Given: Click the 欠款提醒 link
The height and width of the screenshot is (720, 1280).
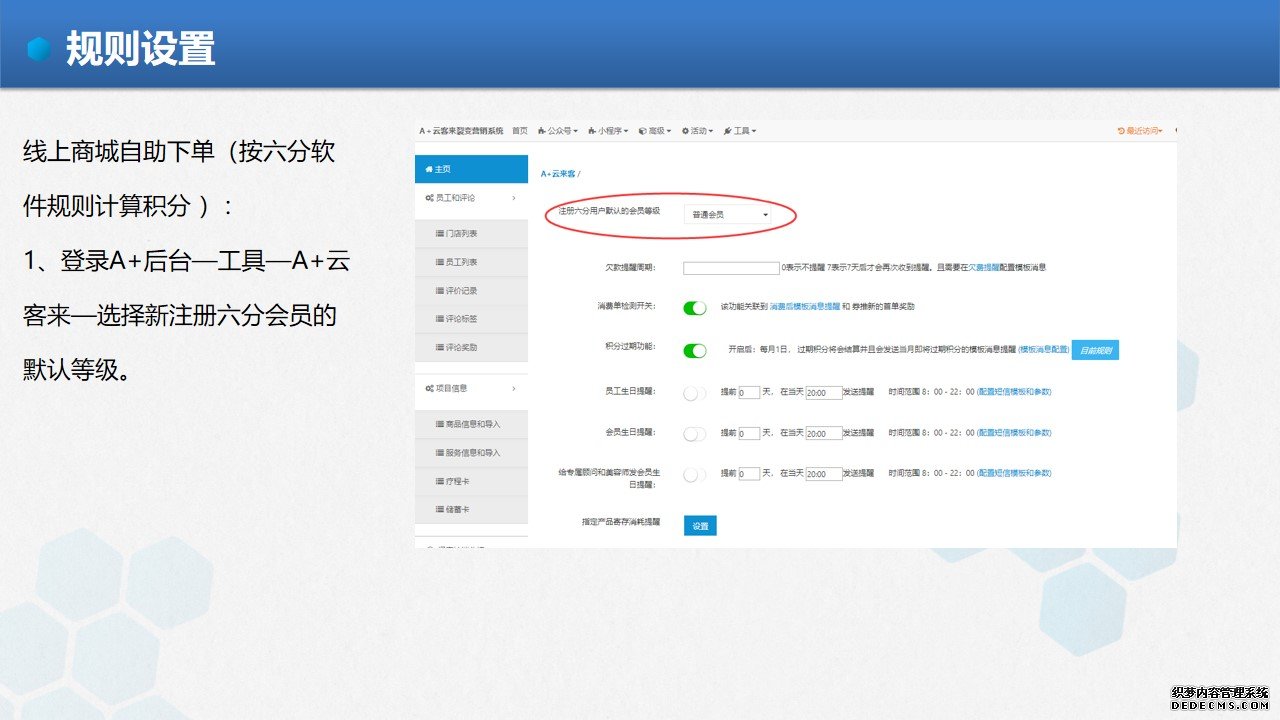Looking at the screenshot, I should (x=984, y=268).
